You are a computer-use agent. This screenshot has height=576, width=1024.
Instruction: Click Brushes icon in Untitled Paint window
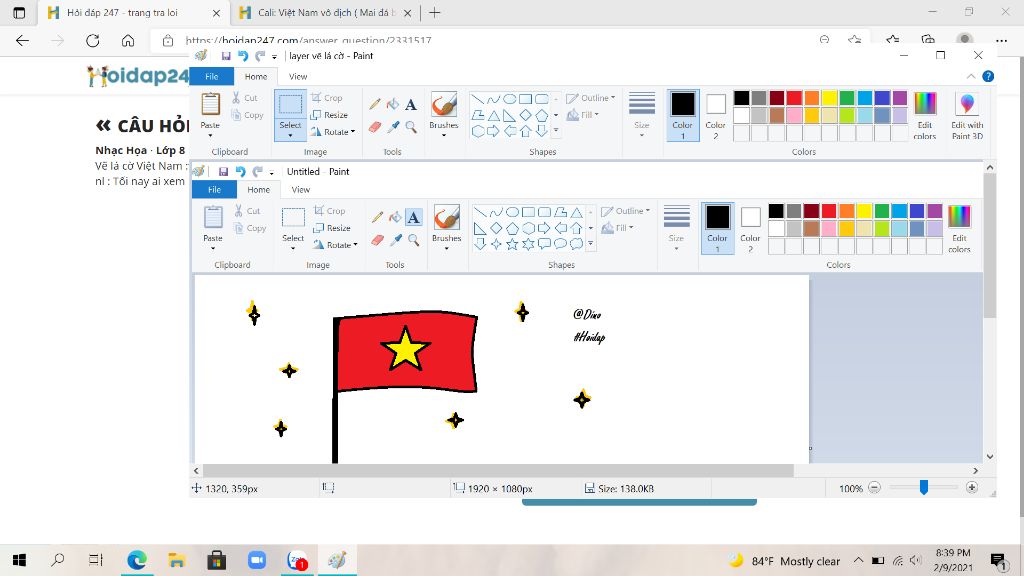point(447,217)
